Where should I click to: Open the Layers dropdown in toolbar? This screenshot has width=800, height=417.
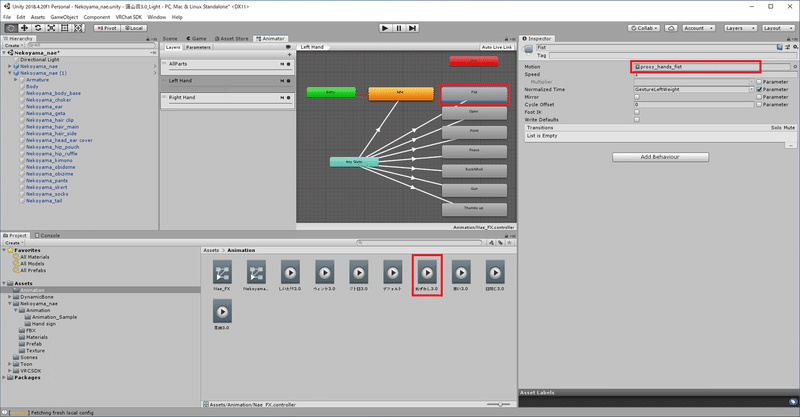pos(739,28)
